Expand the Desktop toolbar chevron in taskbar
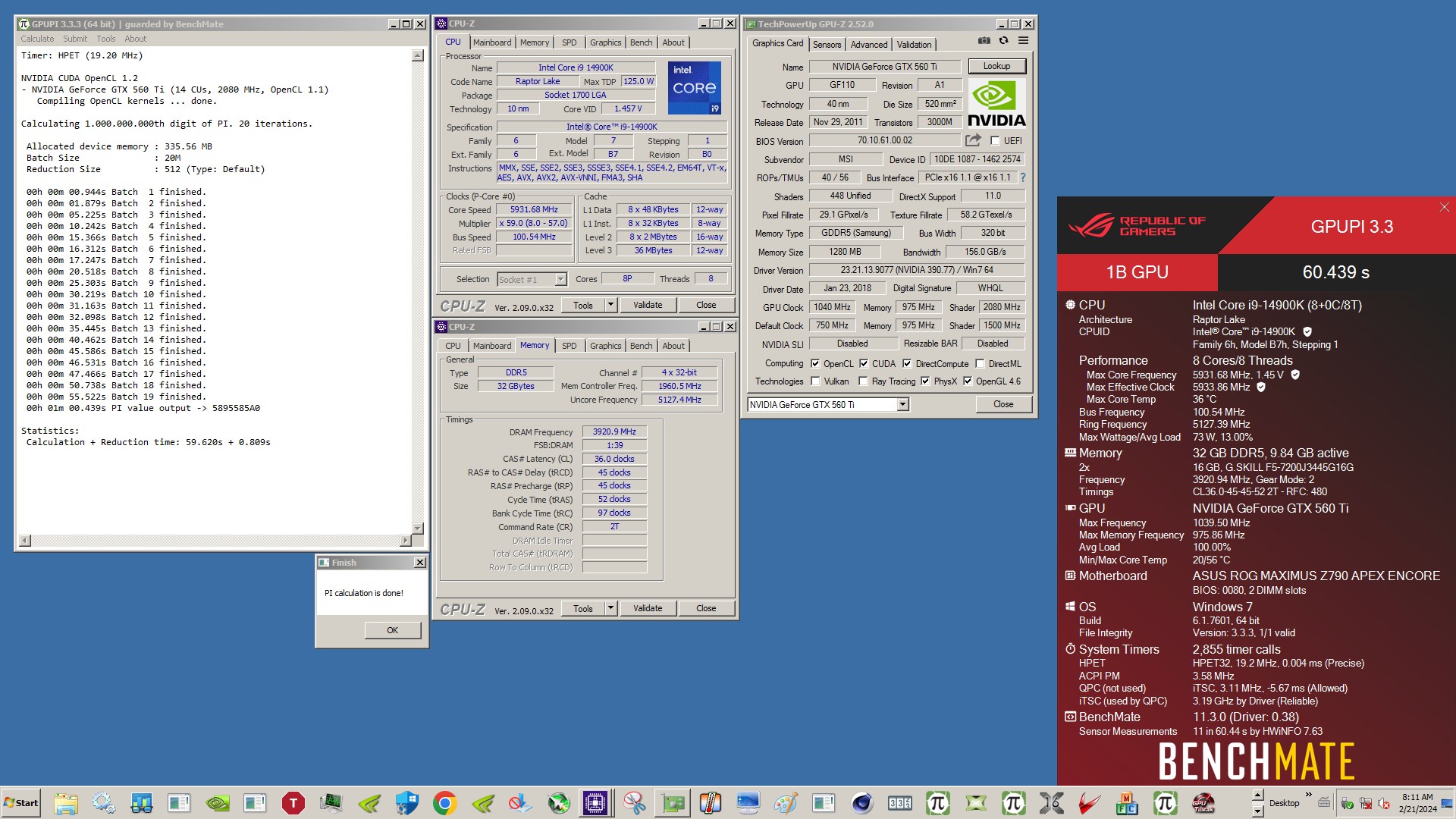Screen dimensions: 1456x819 pos(1308,795)
